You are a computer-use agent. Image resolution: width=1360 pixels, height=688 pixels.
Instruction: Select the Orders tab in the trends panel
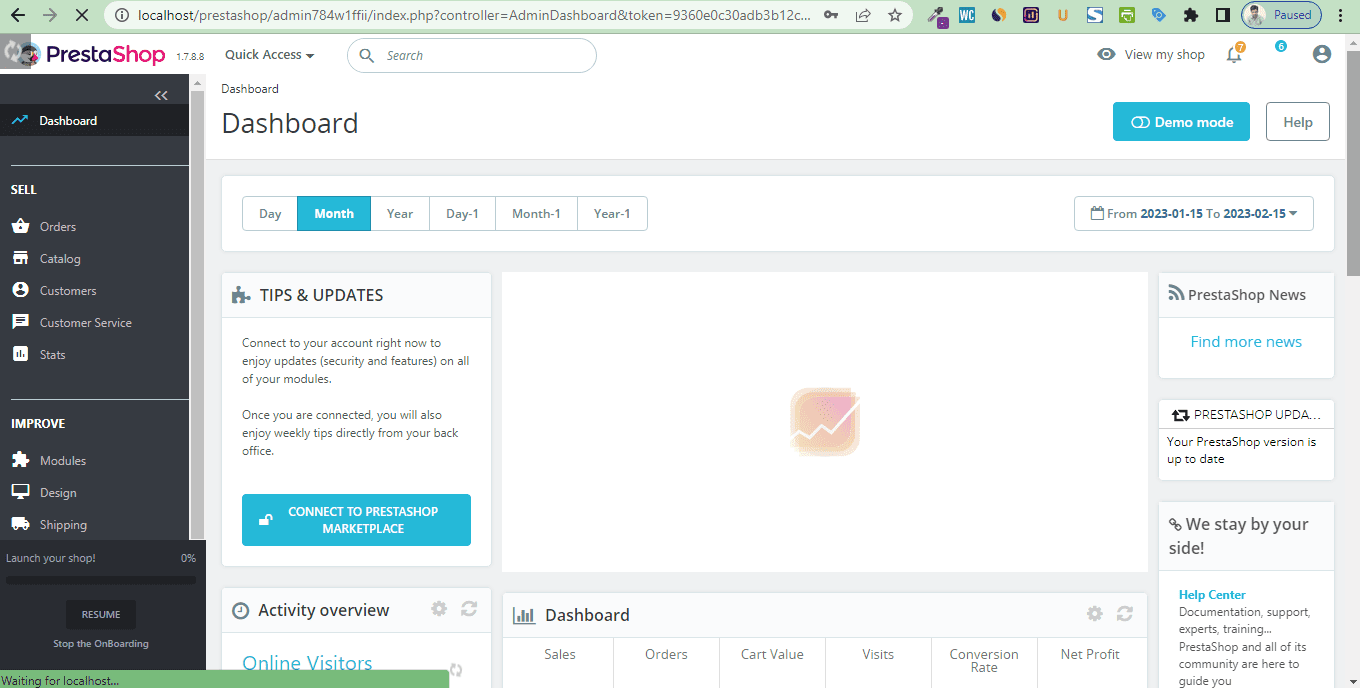click(x=666, y=662)
